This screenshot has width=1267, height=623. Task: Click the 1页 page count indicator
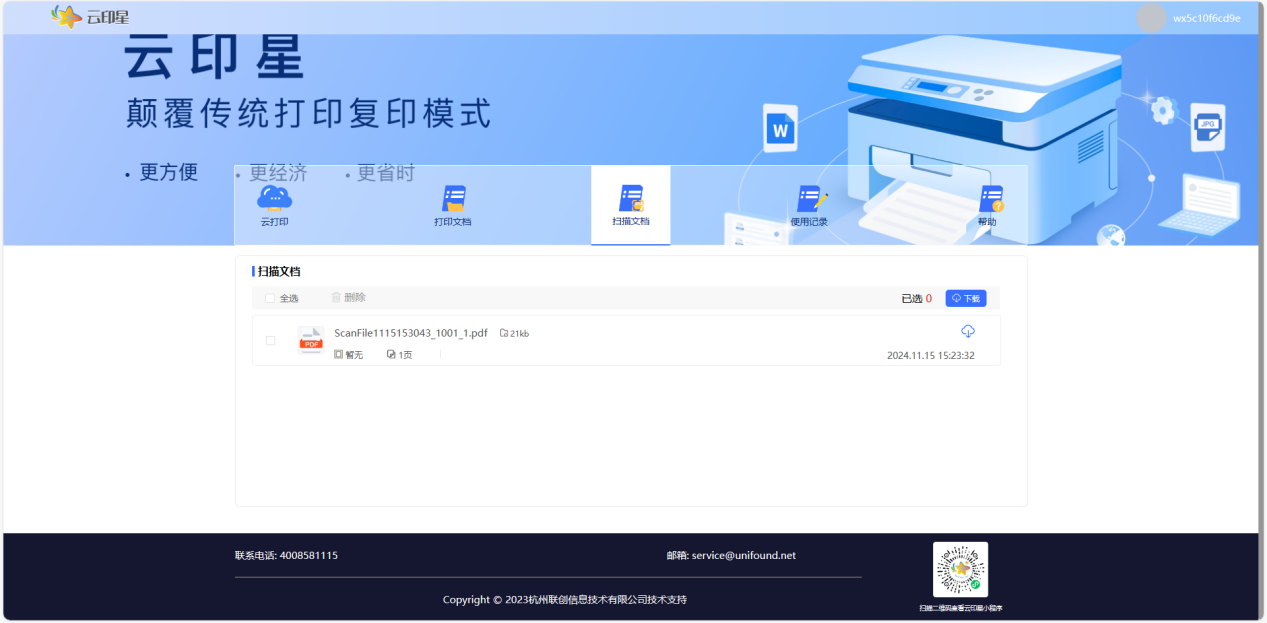[x=400, y=355]
